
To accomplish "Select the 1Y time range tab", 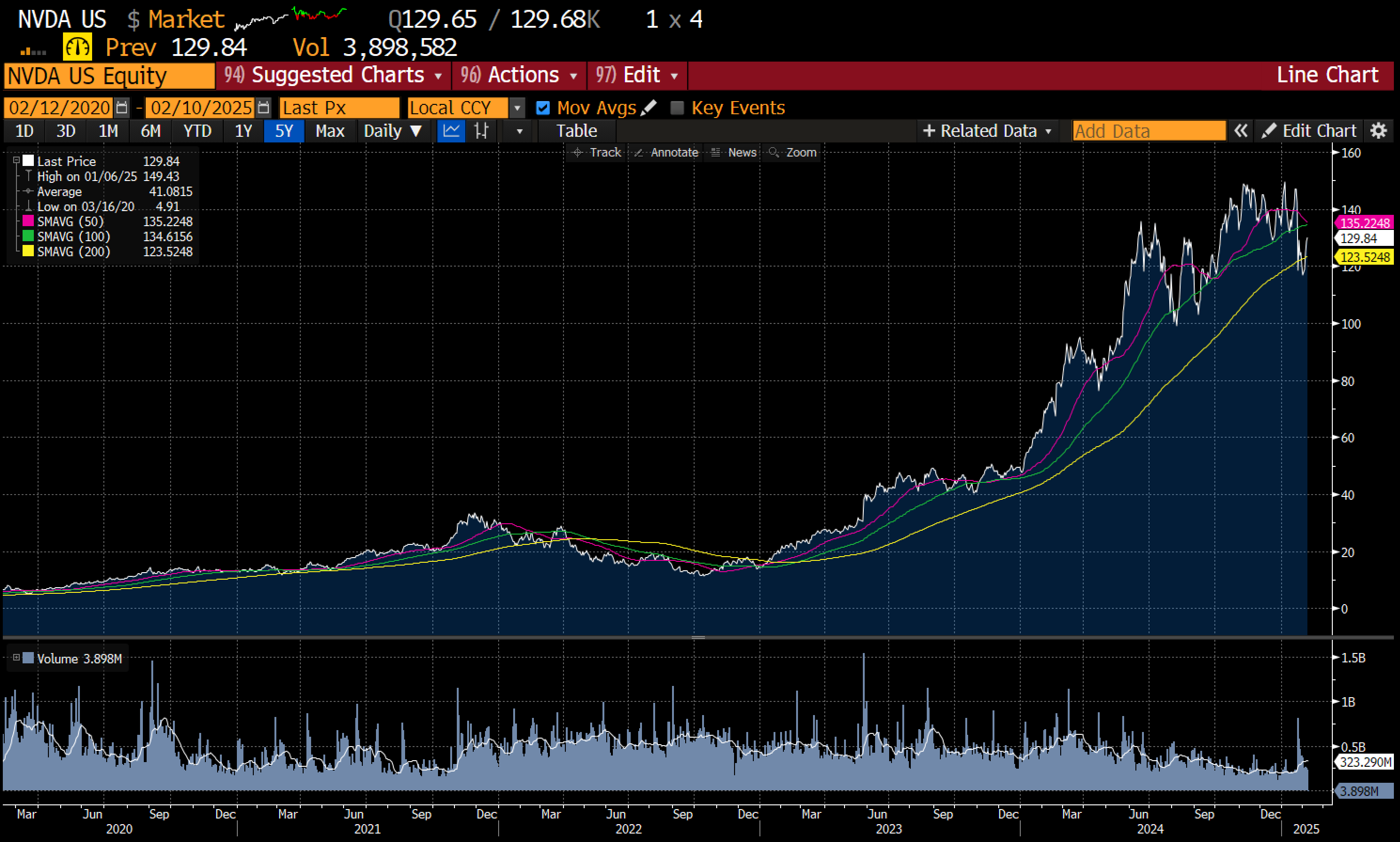I will (243, 131).
